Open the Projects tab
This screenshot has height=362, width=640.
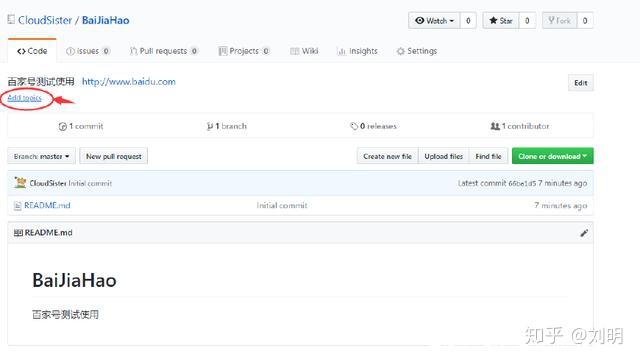(244, 51)
